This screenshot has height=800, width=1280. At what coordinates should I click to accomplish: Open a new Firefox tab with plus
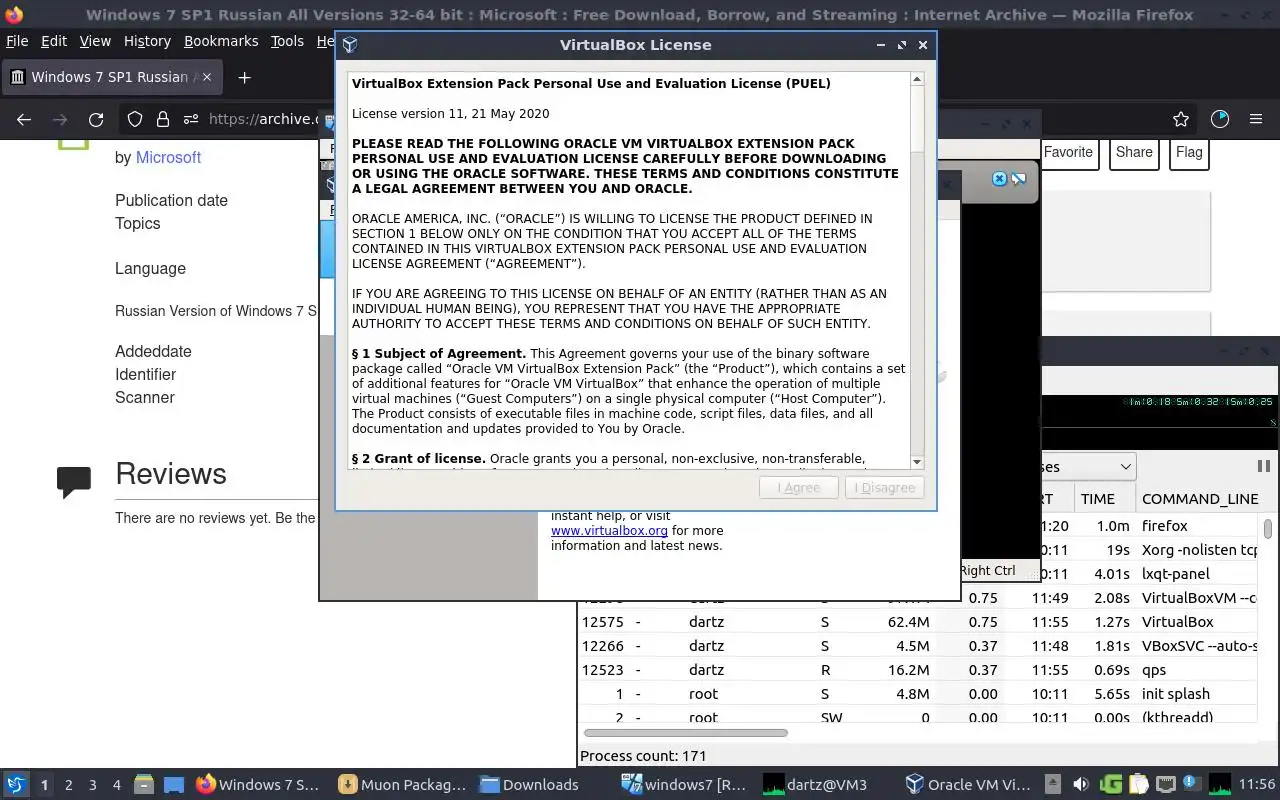click(x=244, y=77)
